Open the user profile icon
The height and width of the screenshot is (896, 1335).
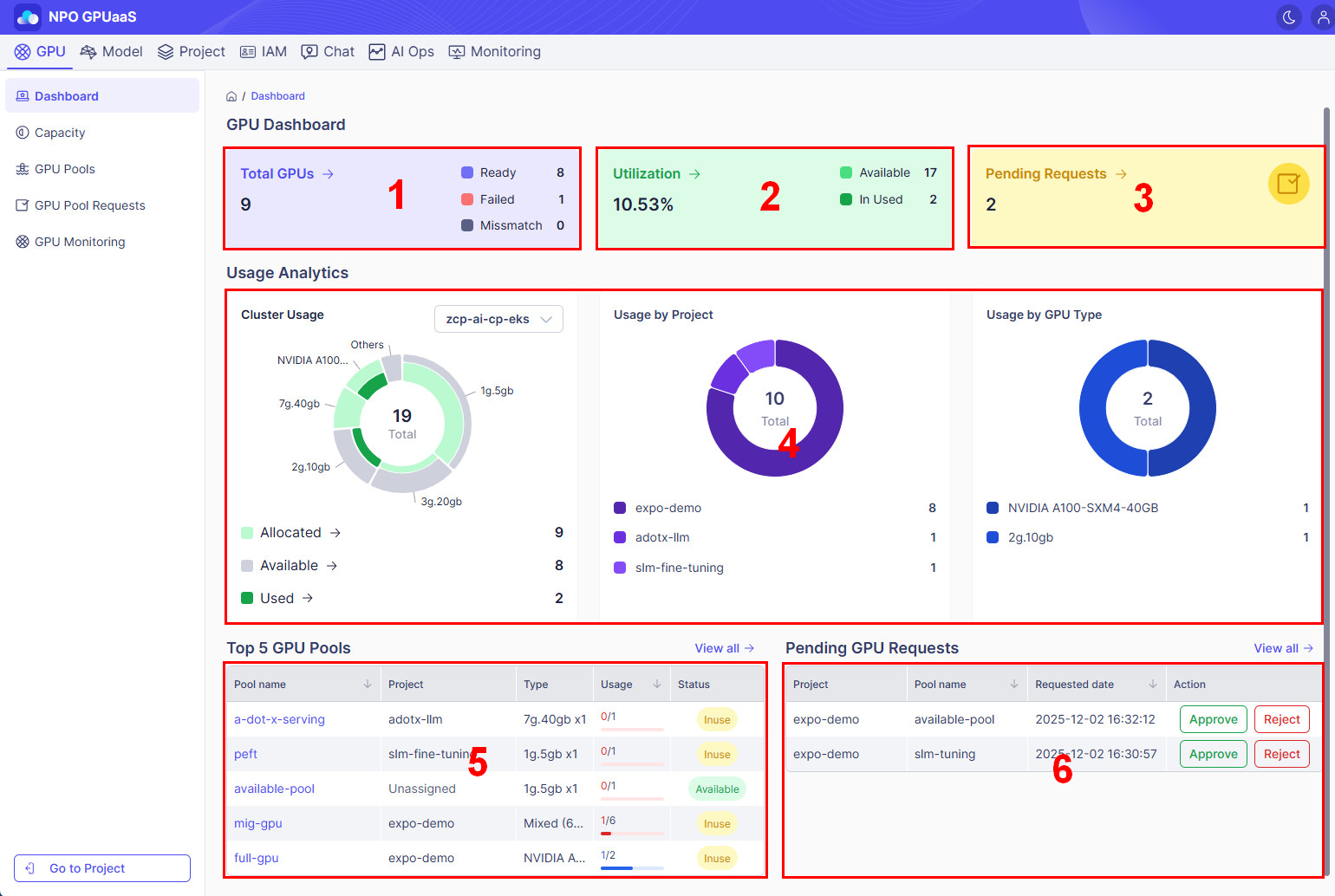(1323, 17)
